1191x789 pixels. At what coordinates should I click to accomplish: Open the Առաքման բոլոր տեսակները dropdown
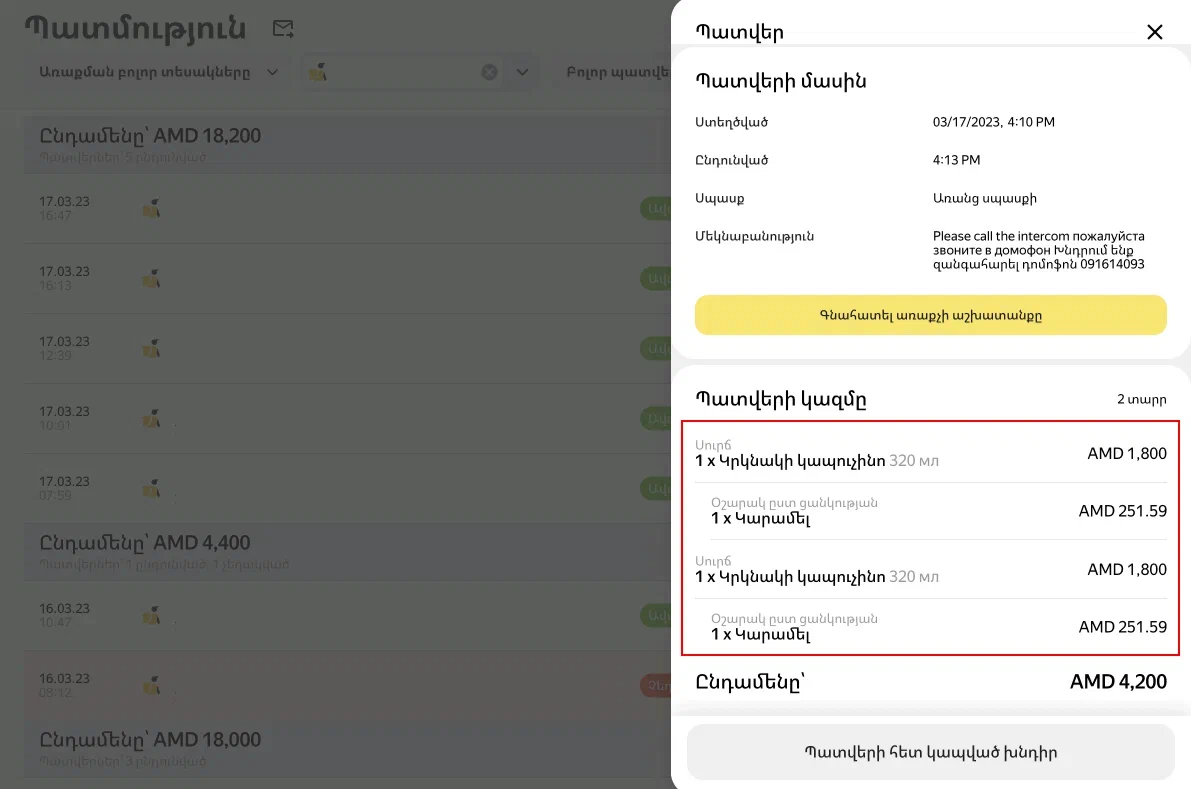[x=158, y=72]
